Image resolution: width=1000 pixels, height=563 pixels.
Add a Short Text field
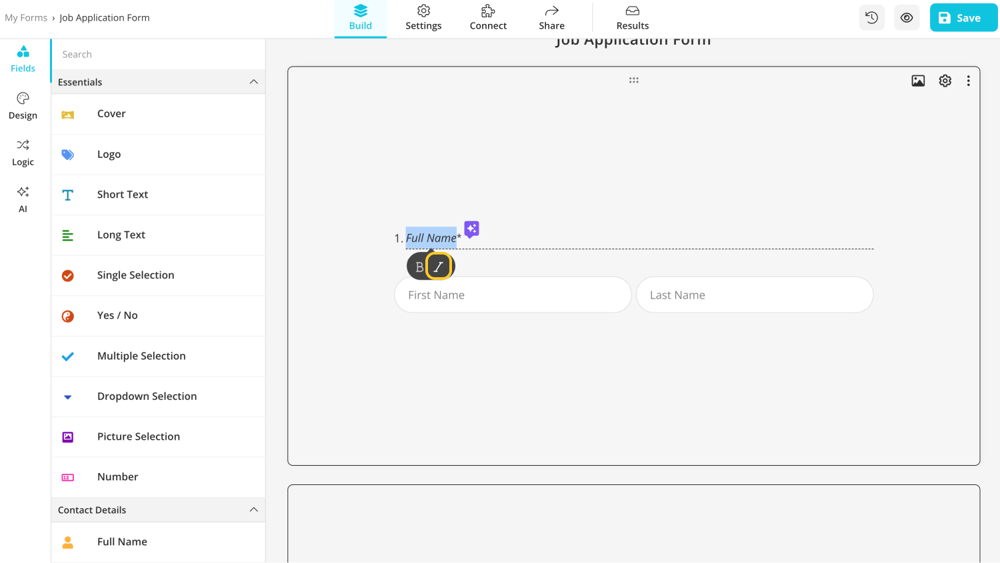point(158,194)
